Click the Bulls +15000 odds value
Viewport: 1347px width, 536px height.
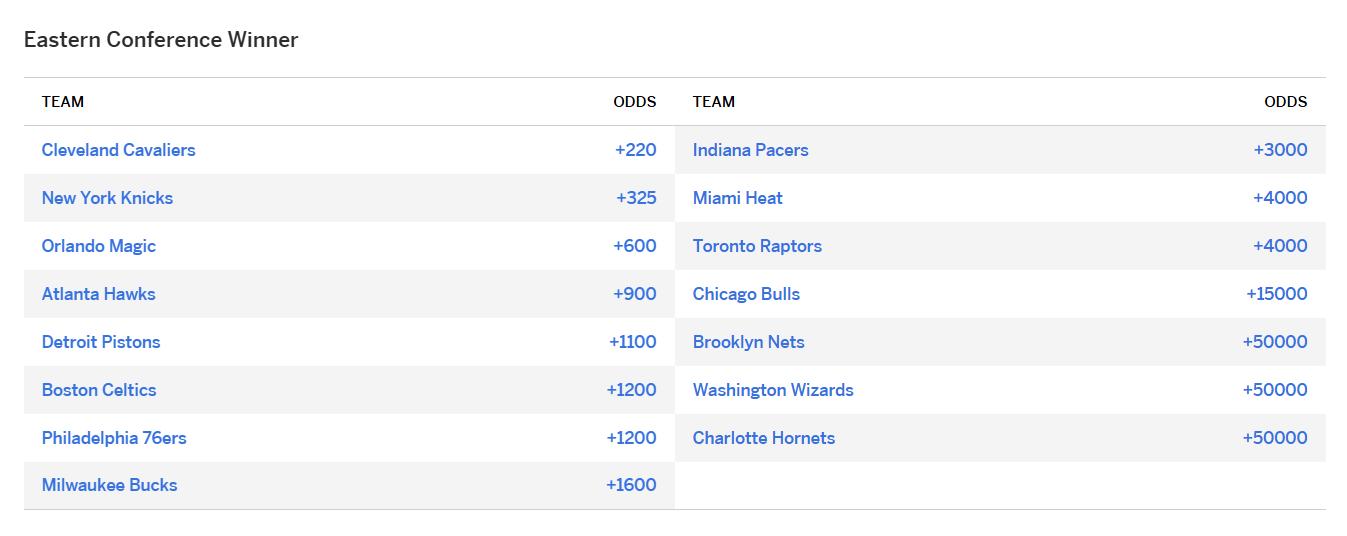(1276, 294)
